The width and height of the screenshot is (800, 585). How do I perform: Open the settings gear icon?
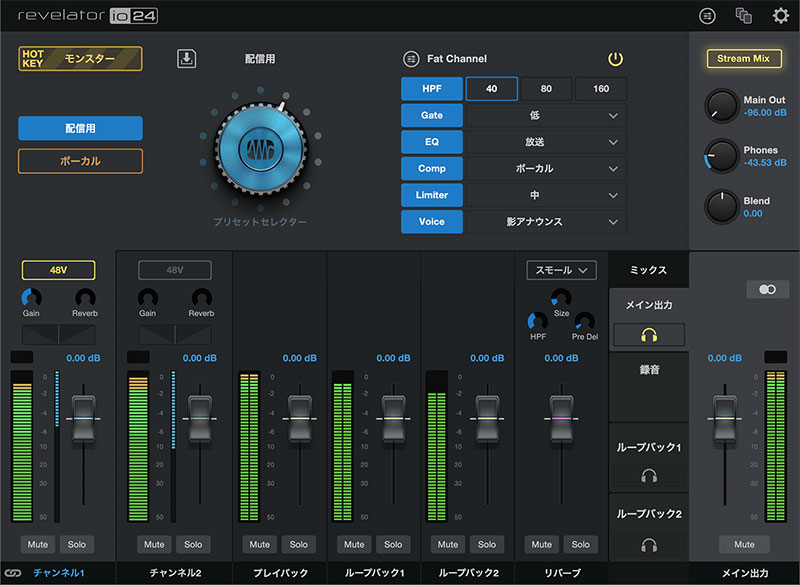click(782, 15)
